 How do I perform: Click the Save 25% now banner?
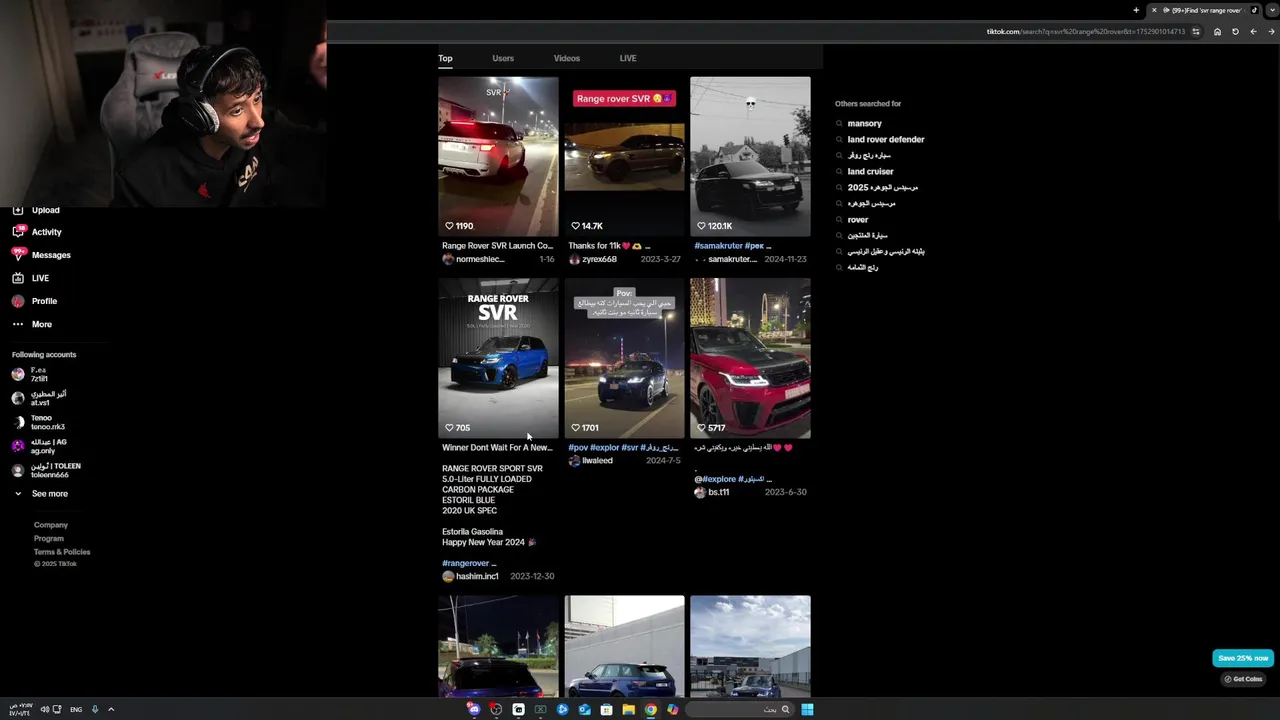(1243, 658)
